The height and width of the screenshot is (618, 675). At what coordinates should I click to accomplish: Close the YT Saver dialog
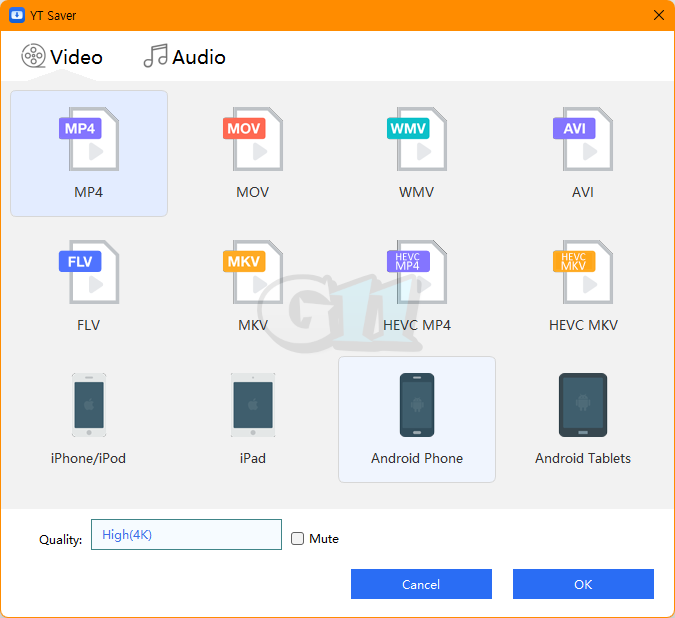(x=659, y=15)
